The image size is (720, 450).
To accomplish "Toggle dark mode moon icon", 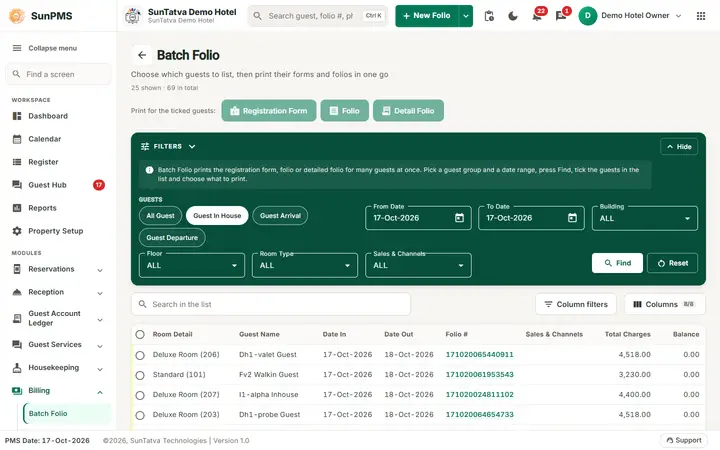I will coord(513,16).
